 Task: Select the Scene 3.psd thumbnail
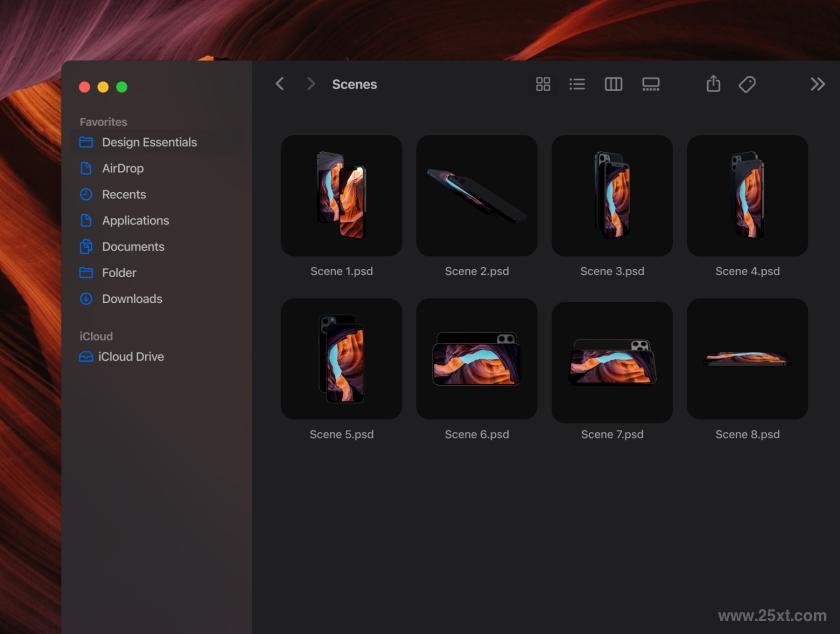(x=612, y=196)
